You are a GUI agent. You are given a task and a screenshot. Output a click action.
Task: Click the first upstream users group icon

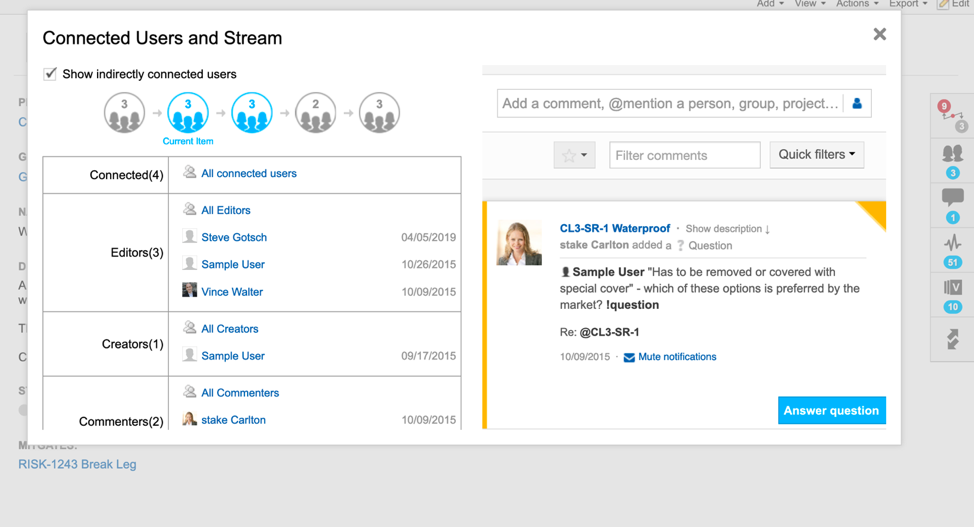[x=124, y=113]
